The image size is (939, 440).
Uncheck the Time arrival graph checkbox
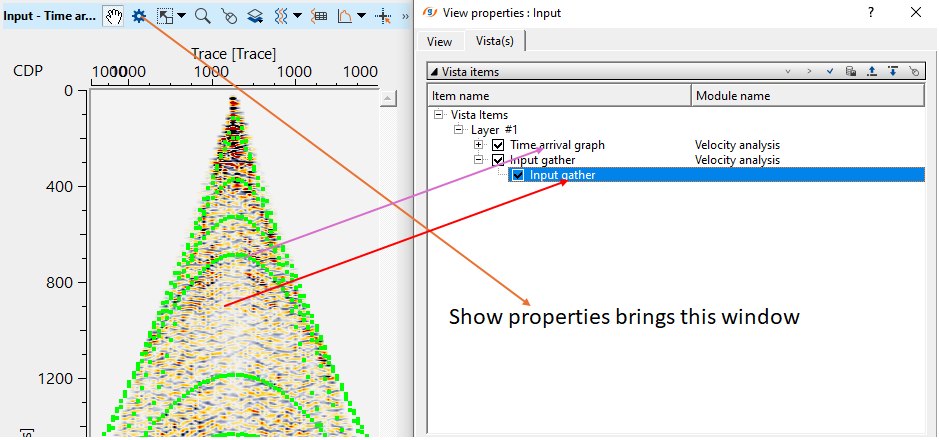pos(498,145)
